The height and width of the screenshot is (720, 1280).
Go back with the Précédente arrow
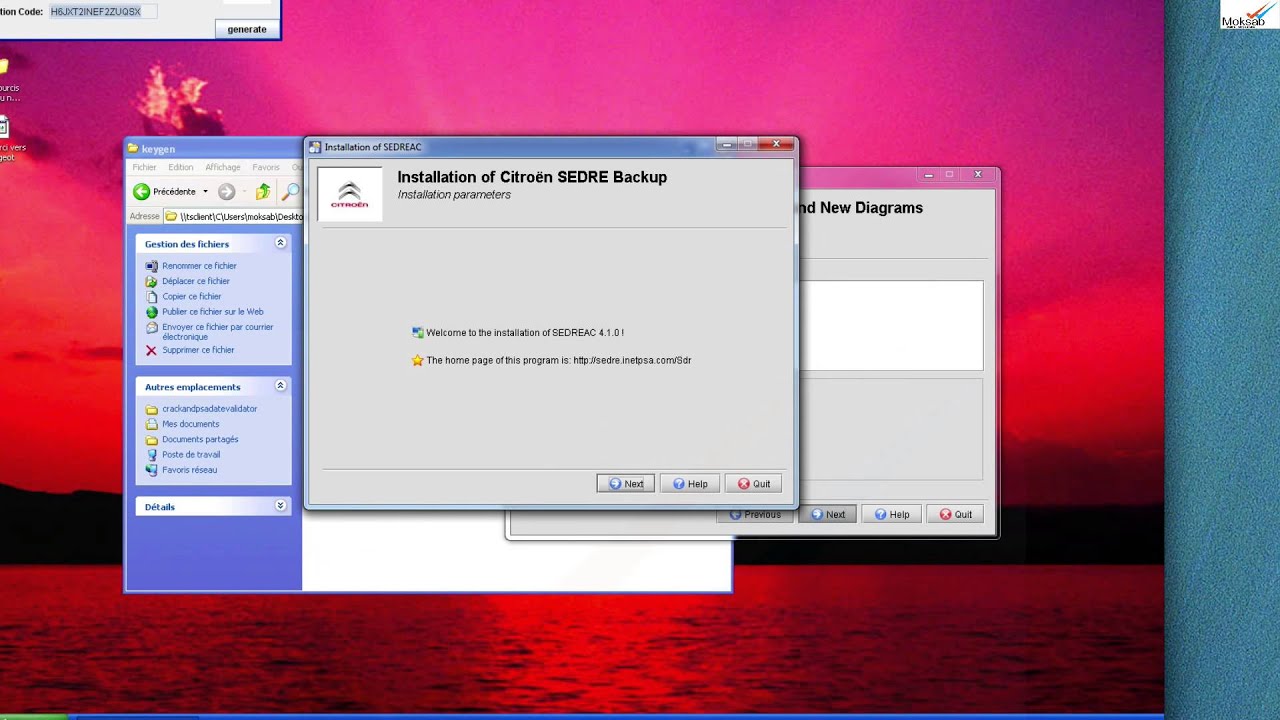pos(142,192)
